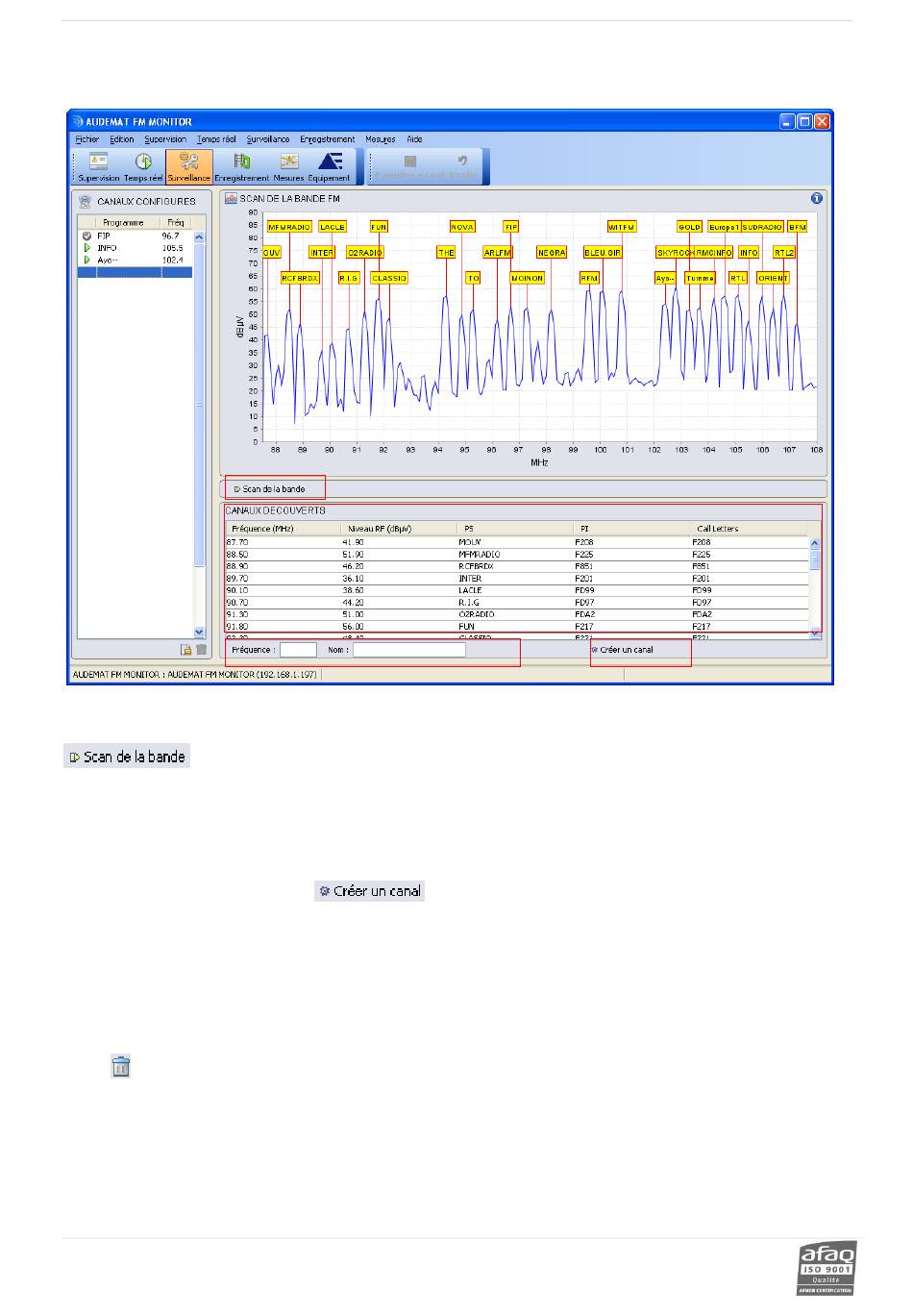Open the Mesures toolbar view
The width and height of the screenshot is (913, 1316).
tap(288, 166)
